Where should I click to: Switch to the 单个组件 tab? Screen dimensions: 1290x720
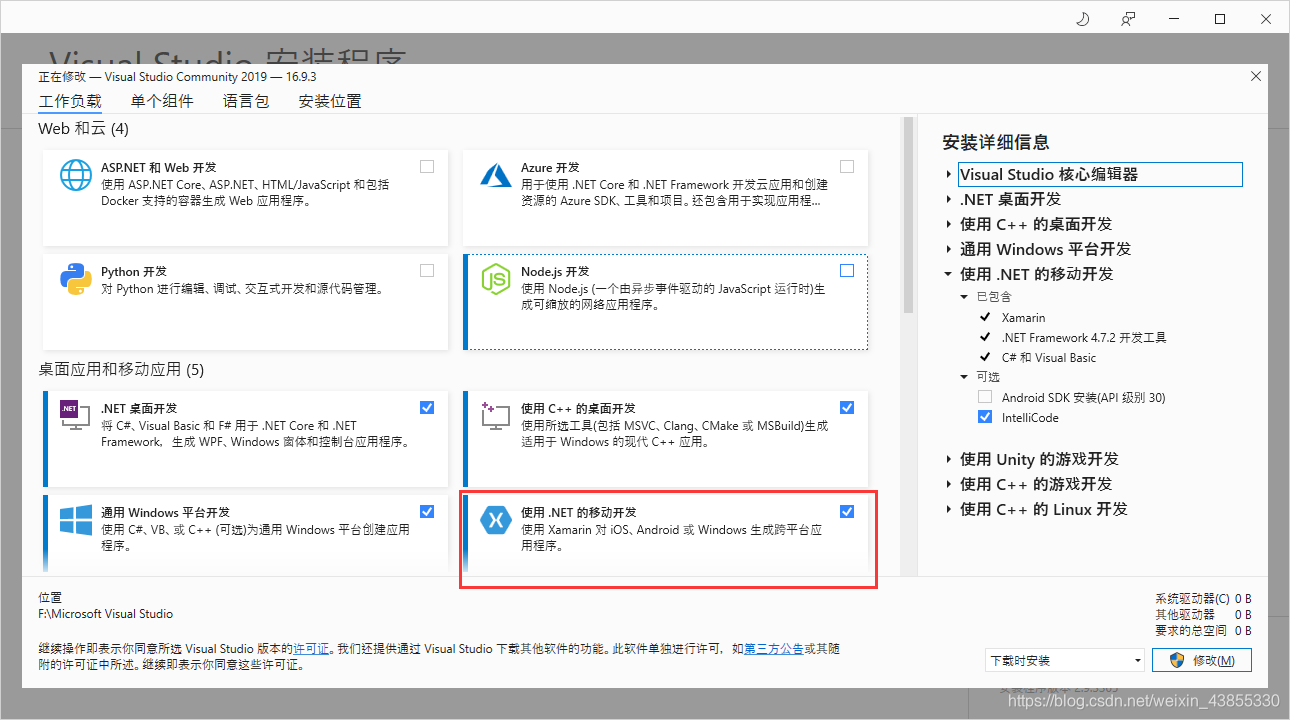[162, 101]
